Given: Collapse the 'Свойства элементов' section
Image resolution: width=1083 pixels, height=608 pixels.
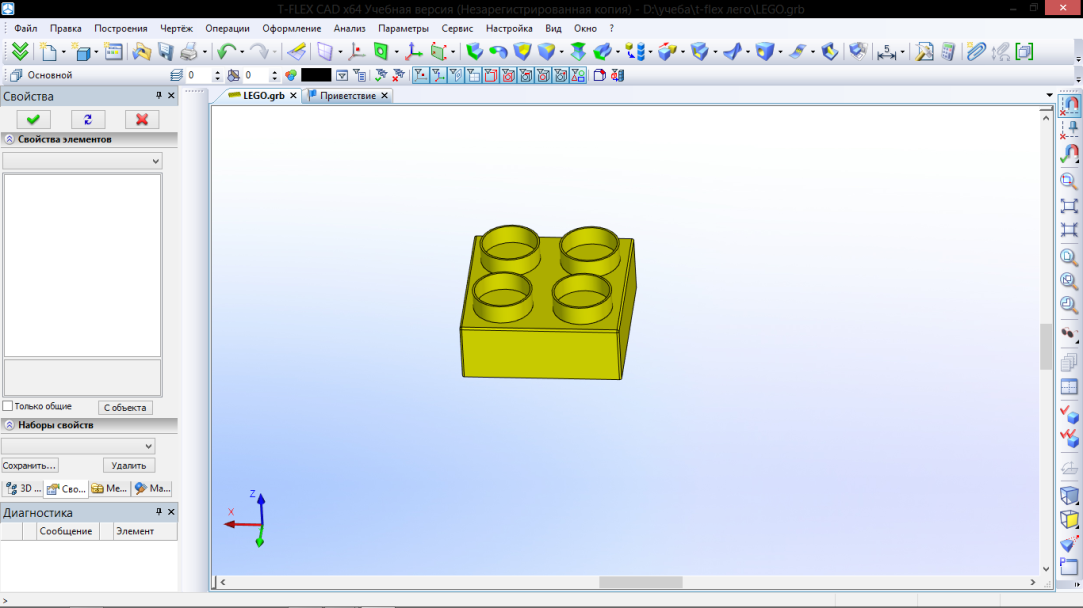Looking at the screenshot, I should coord(9,140).
